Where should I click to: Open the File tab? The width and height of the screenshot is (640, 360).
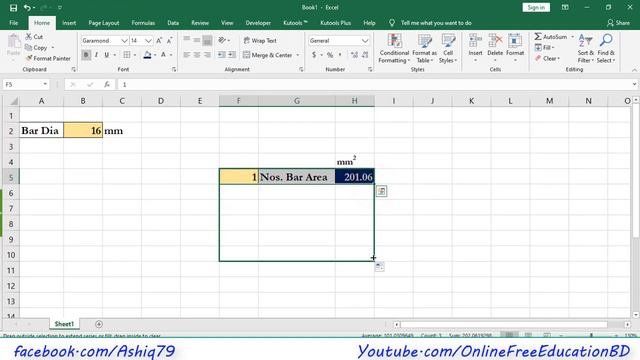click(x=13, y=23)
